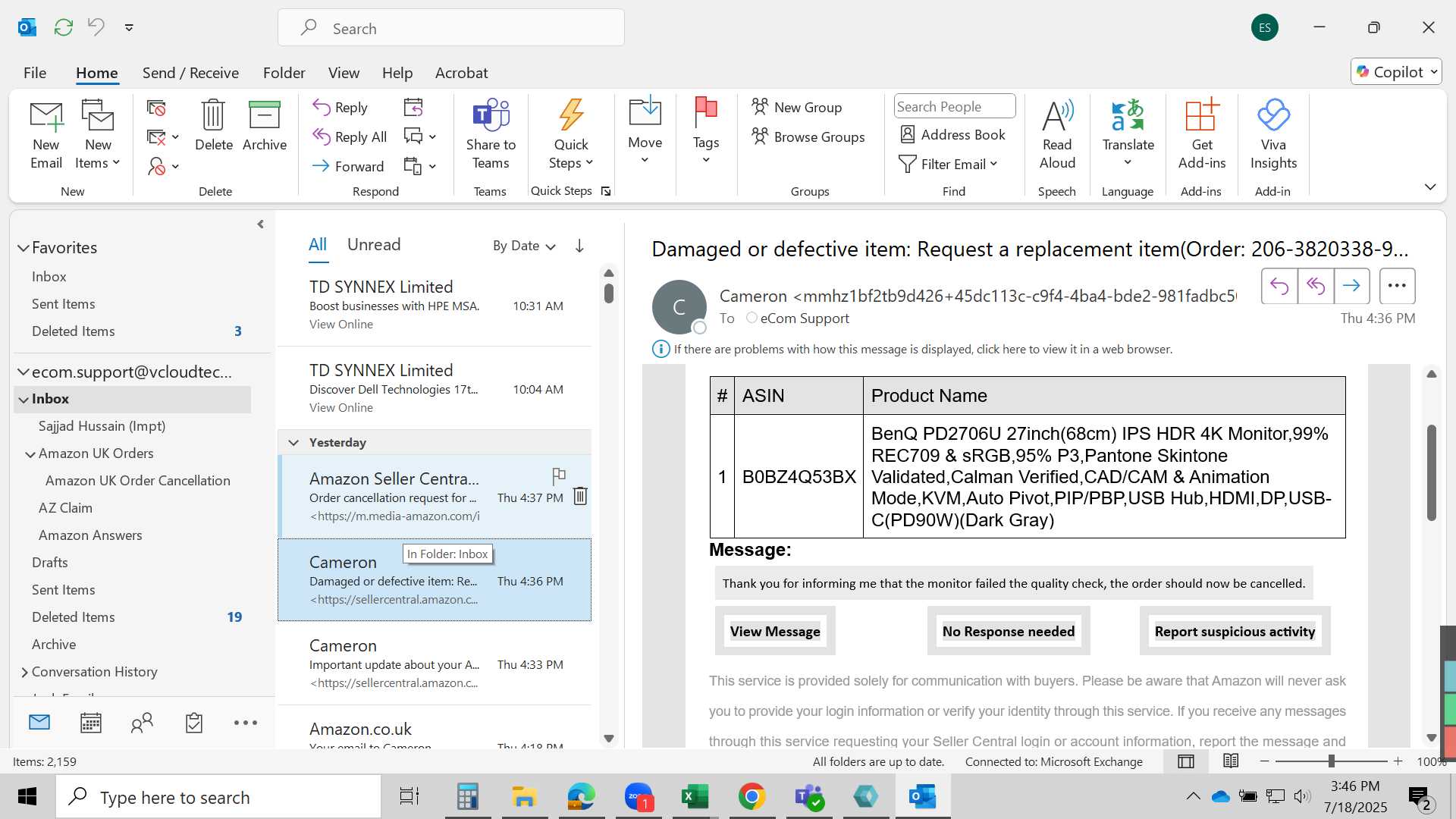Click the Undo icon in title bar
This screenshot has height=819, width=1456.
[x=96, y=27]
